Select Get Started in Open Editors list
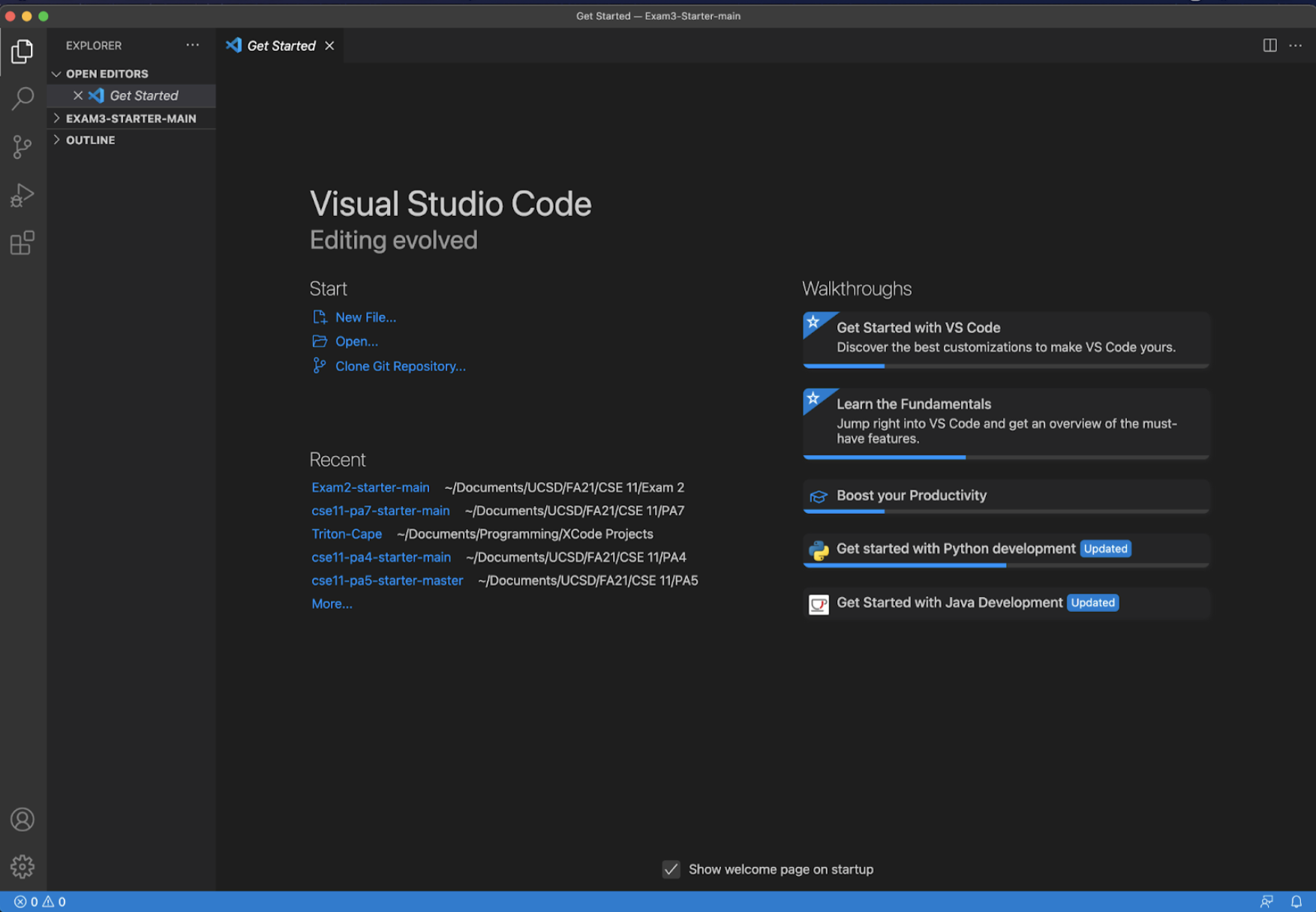1316x912 pixels. point(143,95)
